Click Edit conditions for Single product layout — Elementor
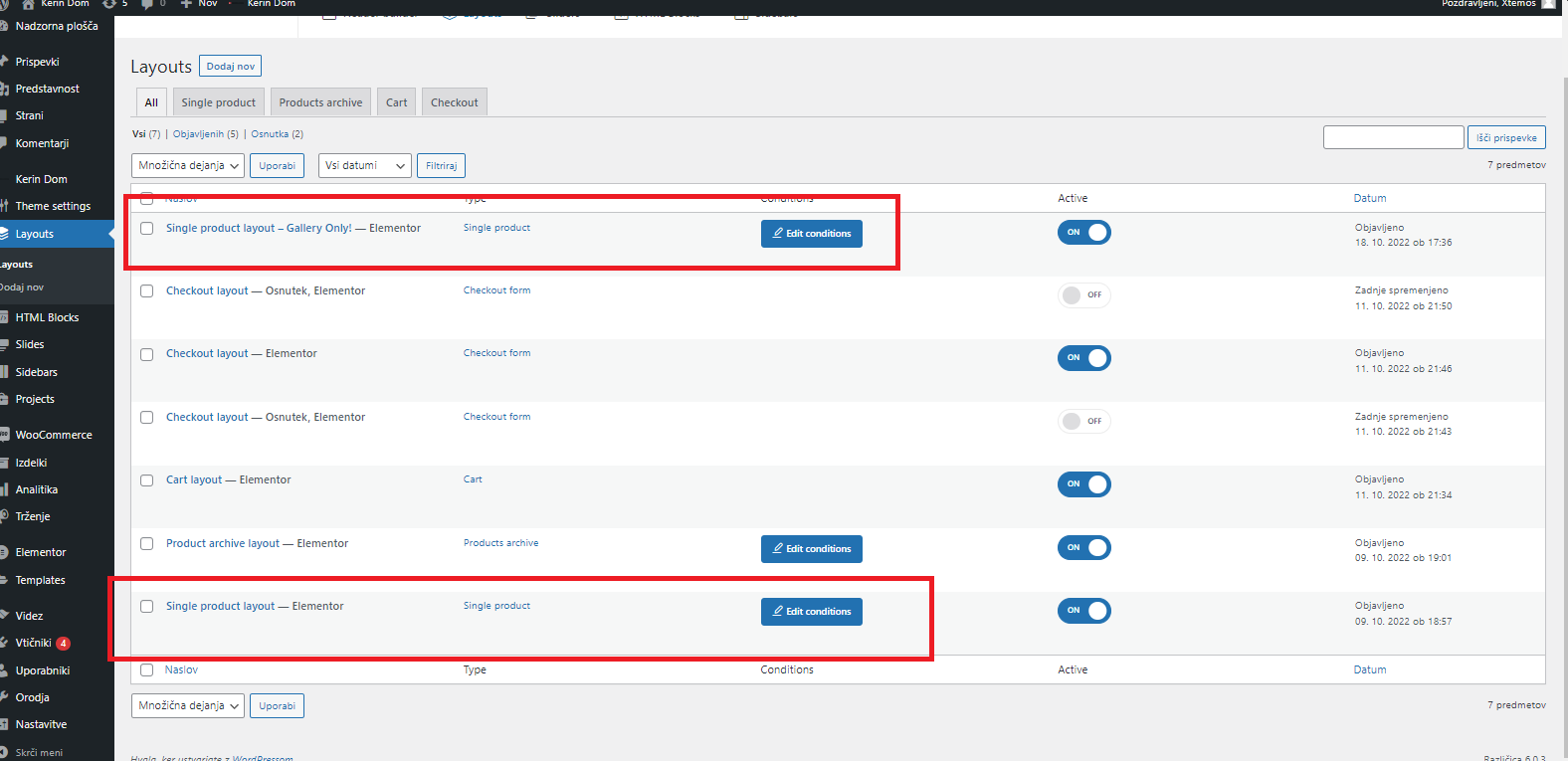1568x761 pixels. pos(812,612)
